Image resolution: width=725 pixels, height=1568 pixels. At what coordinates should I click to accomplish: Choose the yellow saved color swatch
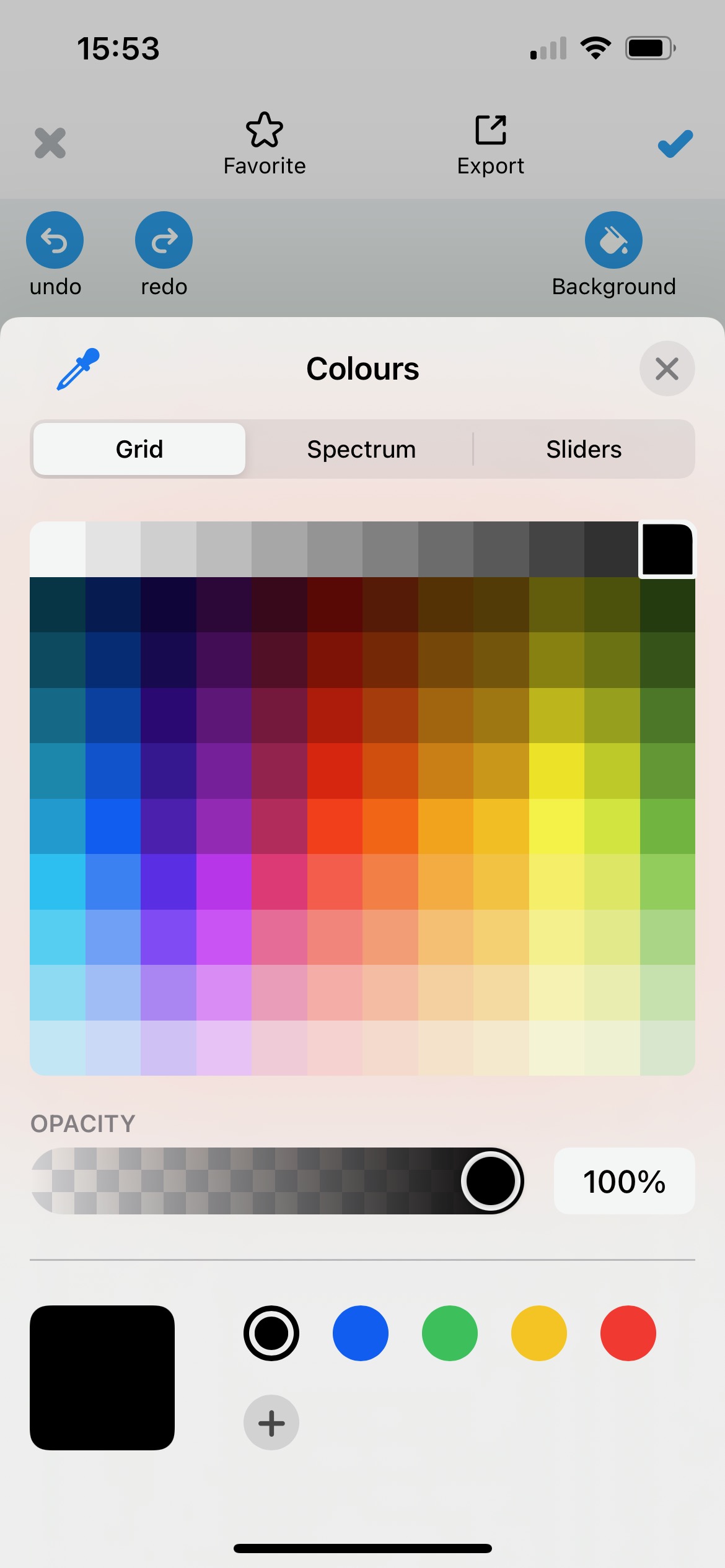539,1333
